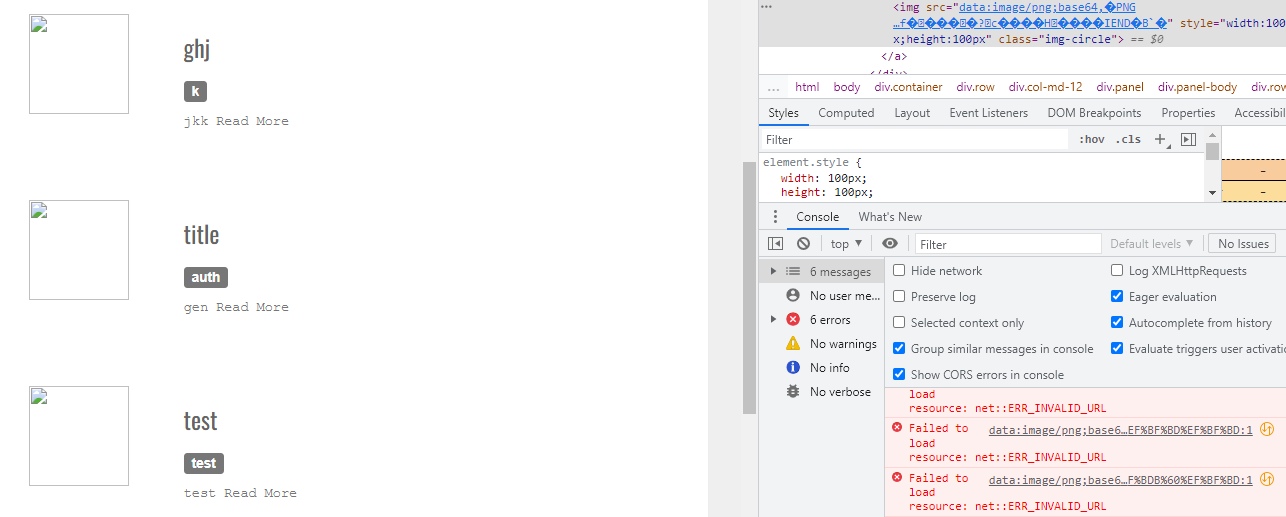This screenshot has width=1286, height=517.
Task: Click broken image thumbnail beside ghj
Action: click(x=79, y=64)
